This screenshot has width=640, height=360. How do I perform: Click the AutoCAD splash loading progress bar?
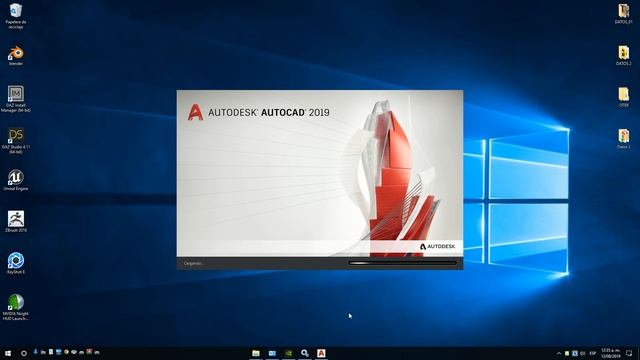click(x=402, y=263)
